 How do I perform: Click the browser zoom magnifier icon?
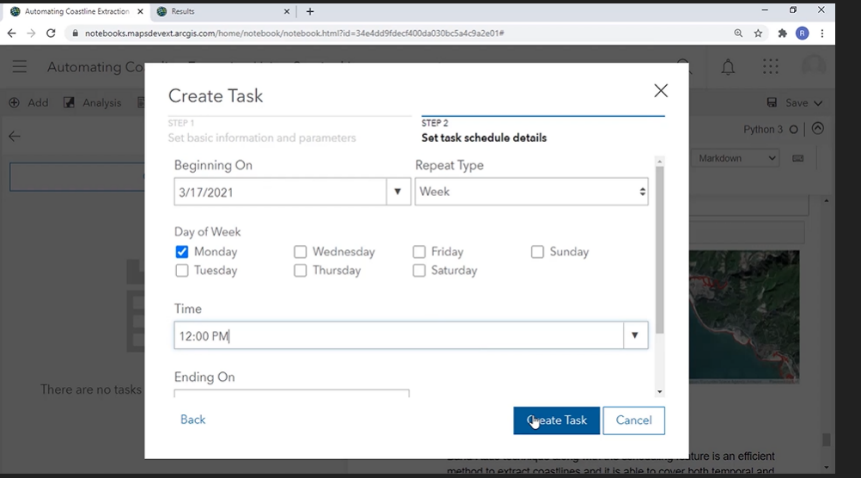coord(738,33)
